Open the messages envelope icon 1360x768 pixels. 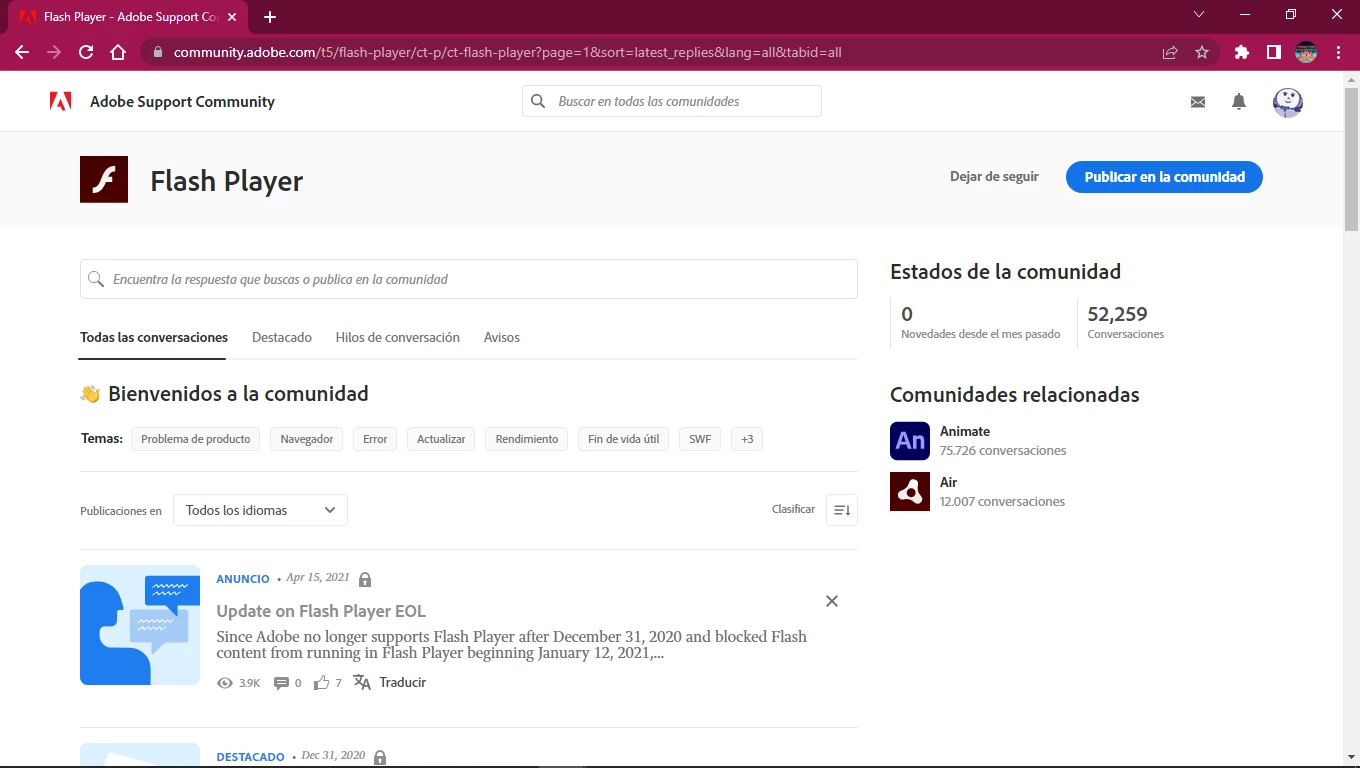[1198, 101]
